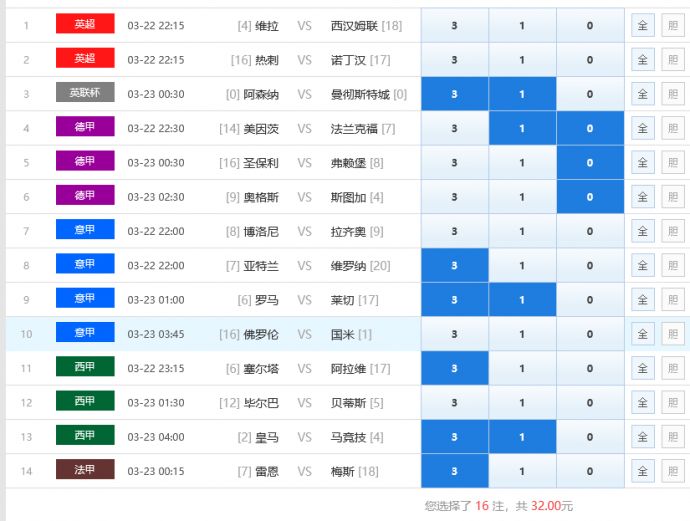Open the 拉齐奥 team link
The image size is (690, 521).
pos(349,232)
